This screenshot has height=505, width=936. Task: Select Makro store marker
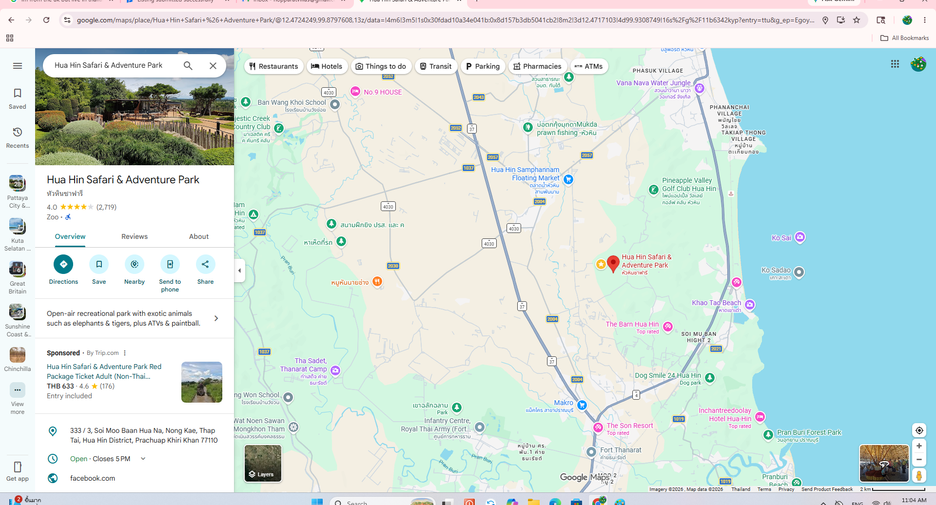pyautogui.click(x=582, y=405)
